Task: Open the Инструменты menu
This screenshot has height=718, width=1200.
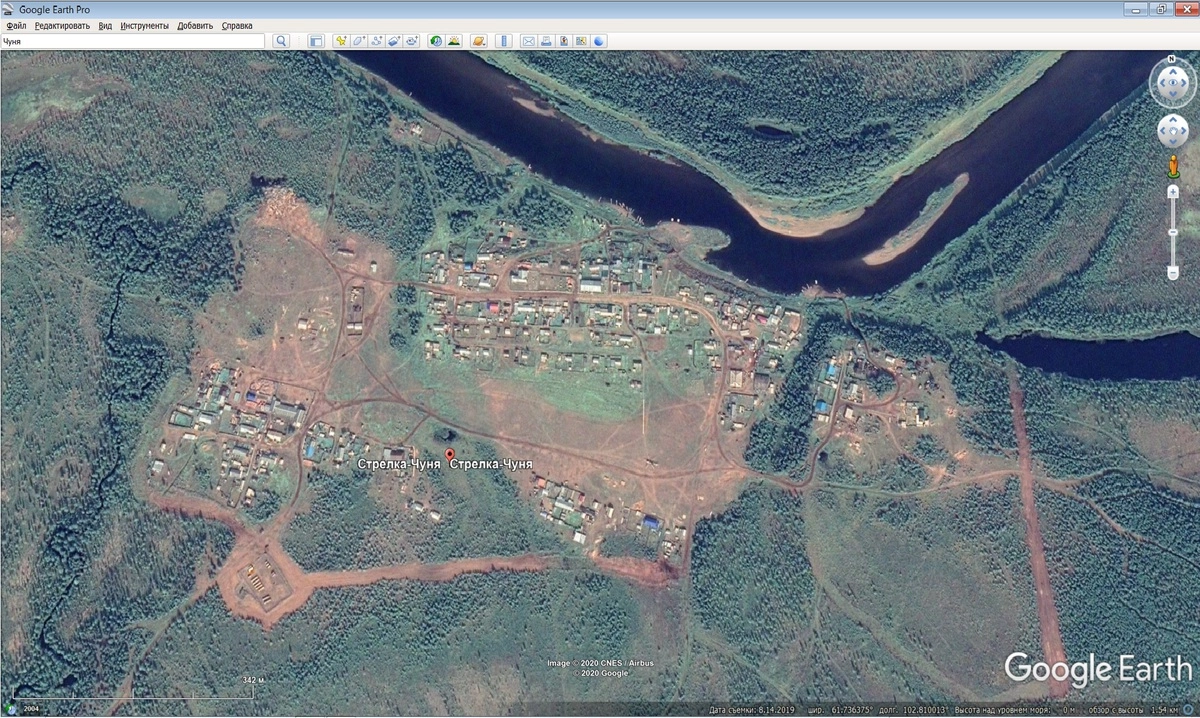Action: [144, 25]
